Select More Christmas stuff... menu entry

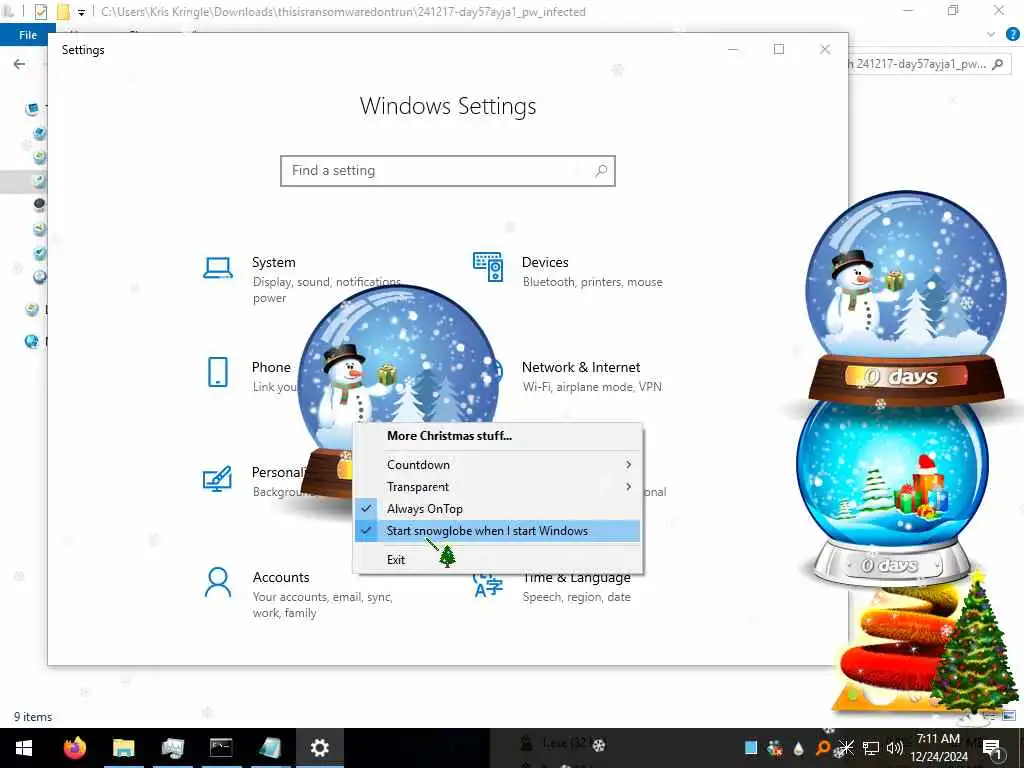click(x=449, y=436)
